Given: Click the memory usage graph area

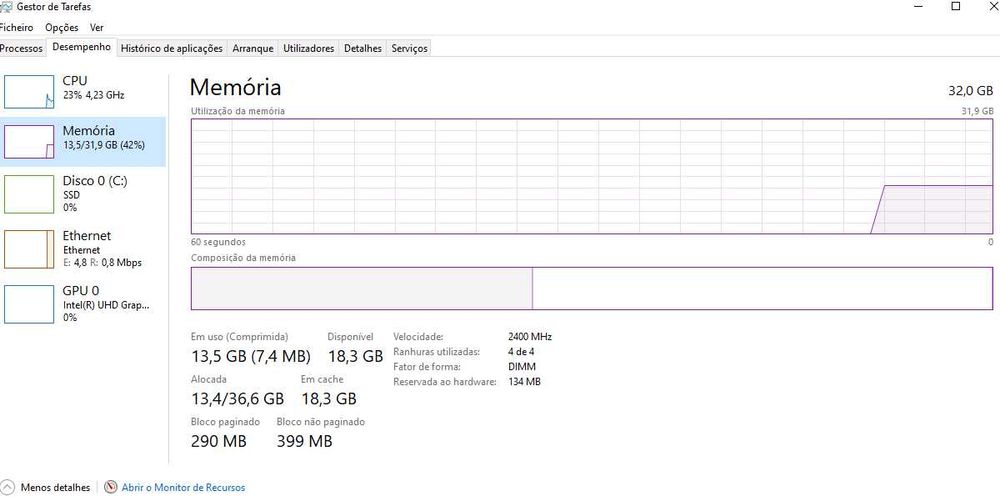Looking at the screenshot, I should (x=592, y=176).
